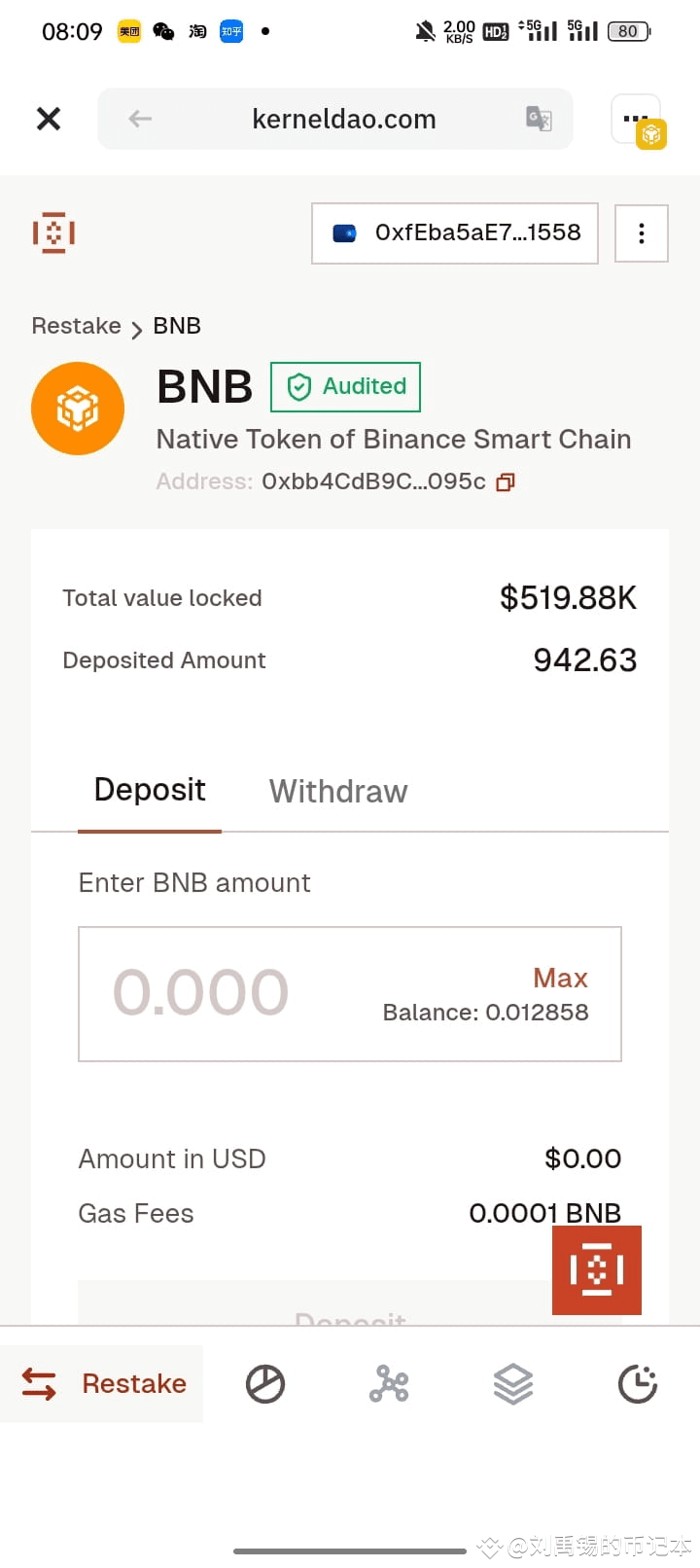The height and width of the screenshot is (1568, 700).
Task: Tap the browser translate icon
Action: [539, 119]
